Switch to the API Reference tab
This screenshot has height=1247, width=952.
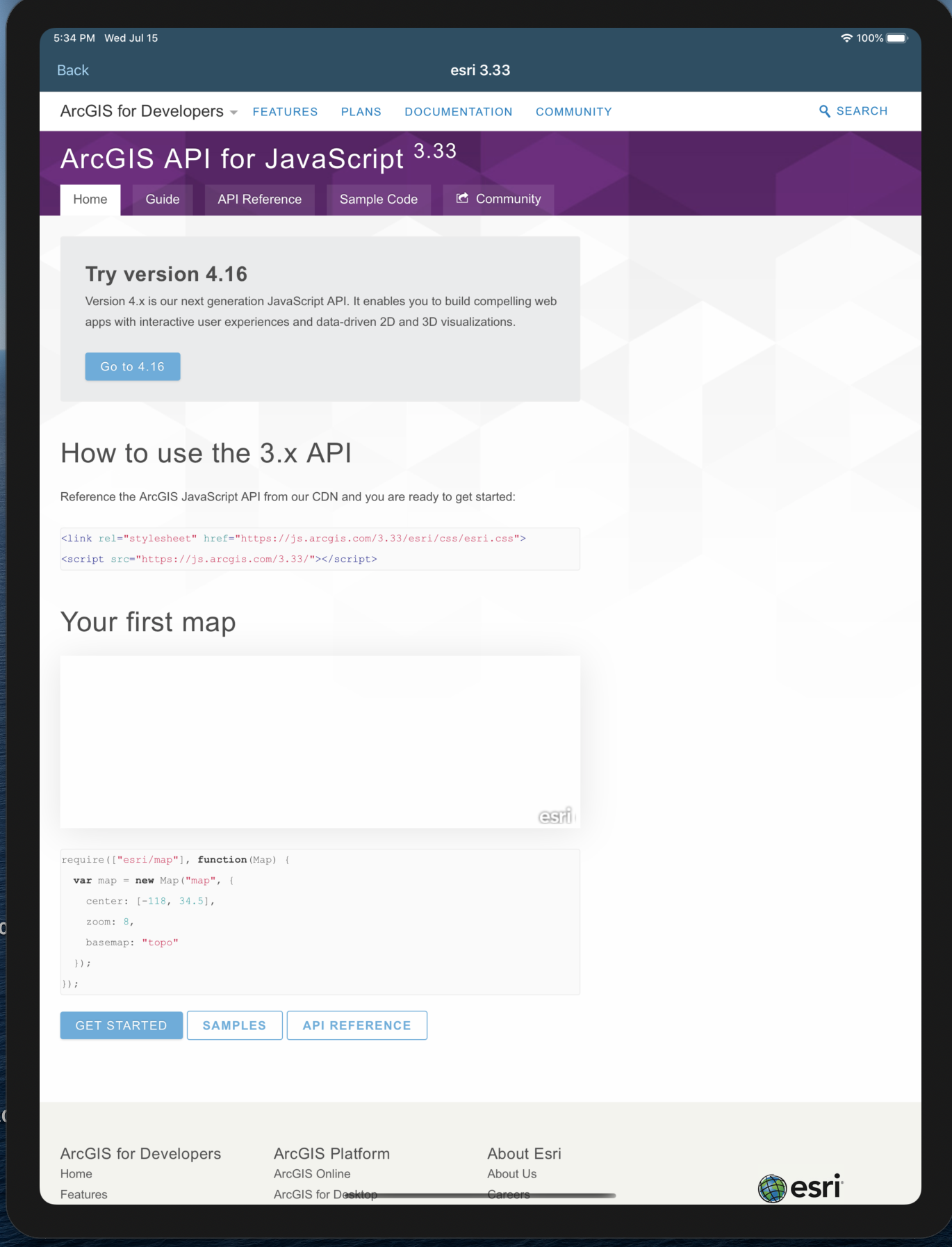click(x=260, y=199)
